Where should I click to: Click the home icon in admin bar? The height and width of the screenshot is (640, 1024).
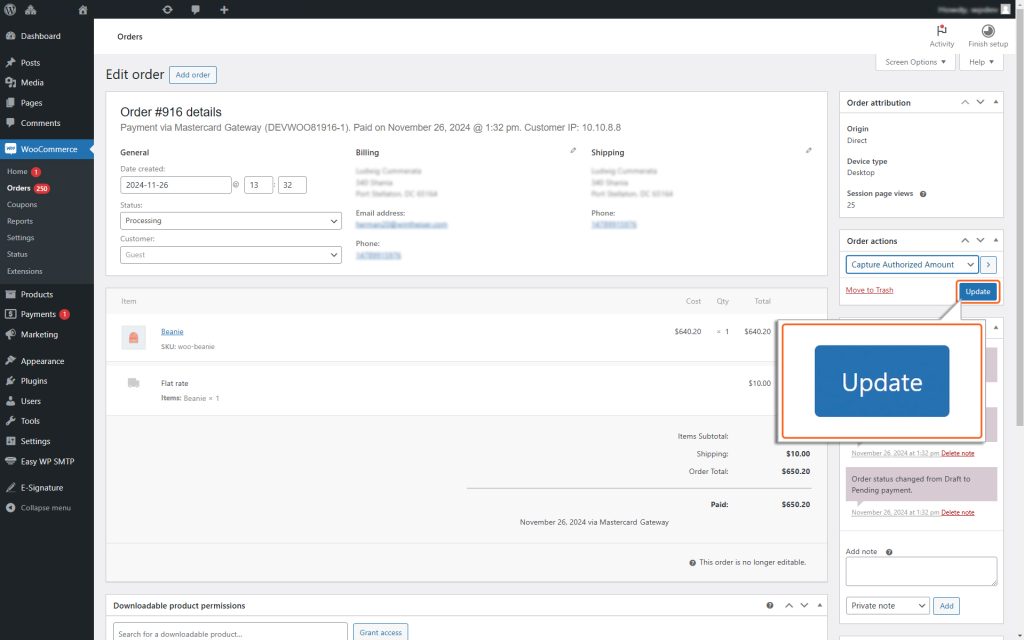point(82,10)
